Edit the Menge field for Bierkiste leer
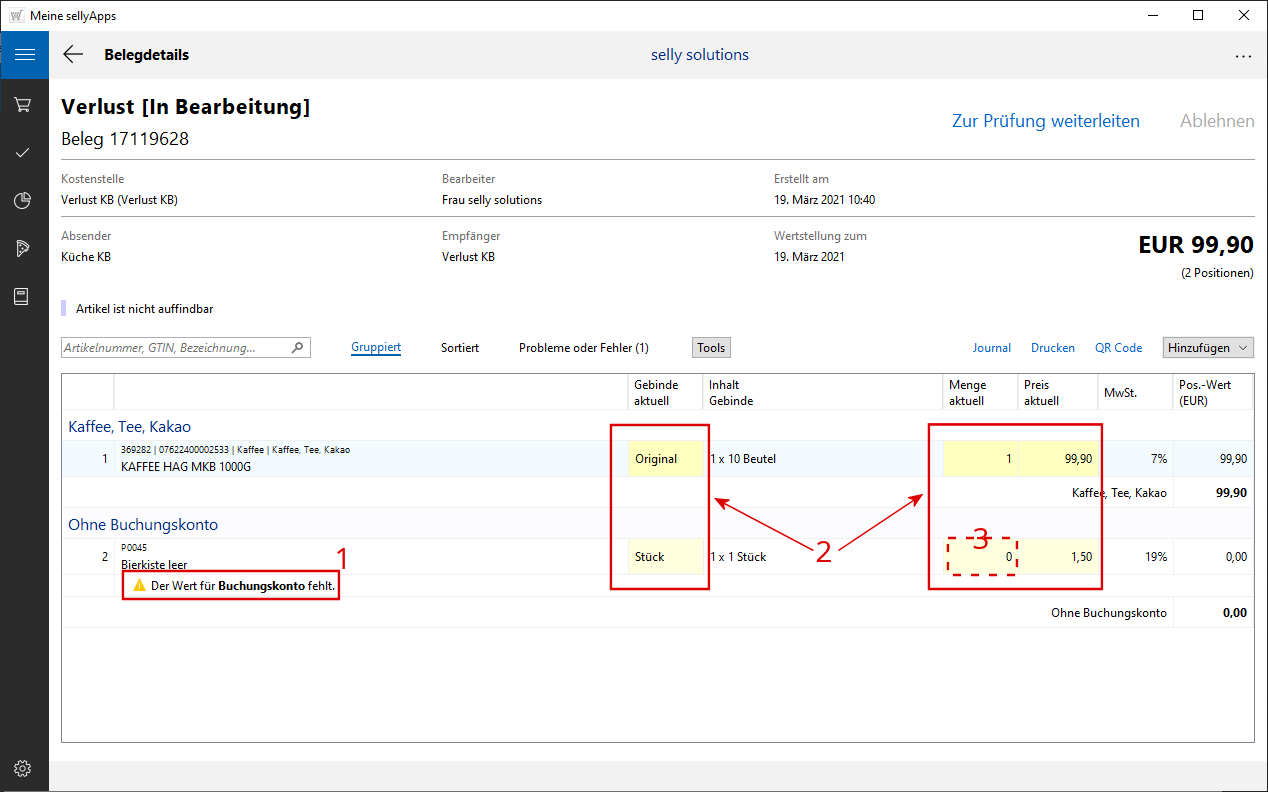 click(981, 557)
